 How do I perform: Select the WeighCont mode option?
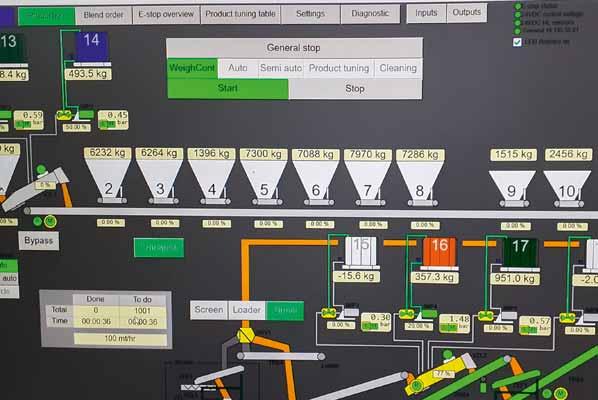pyautogui.click(x=192, y=68)
